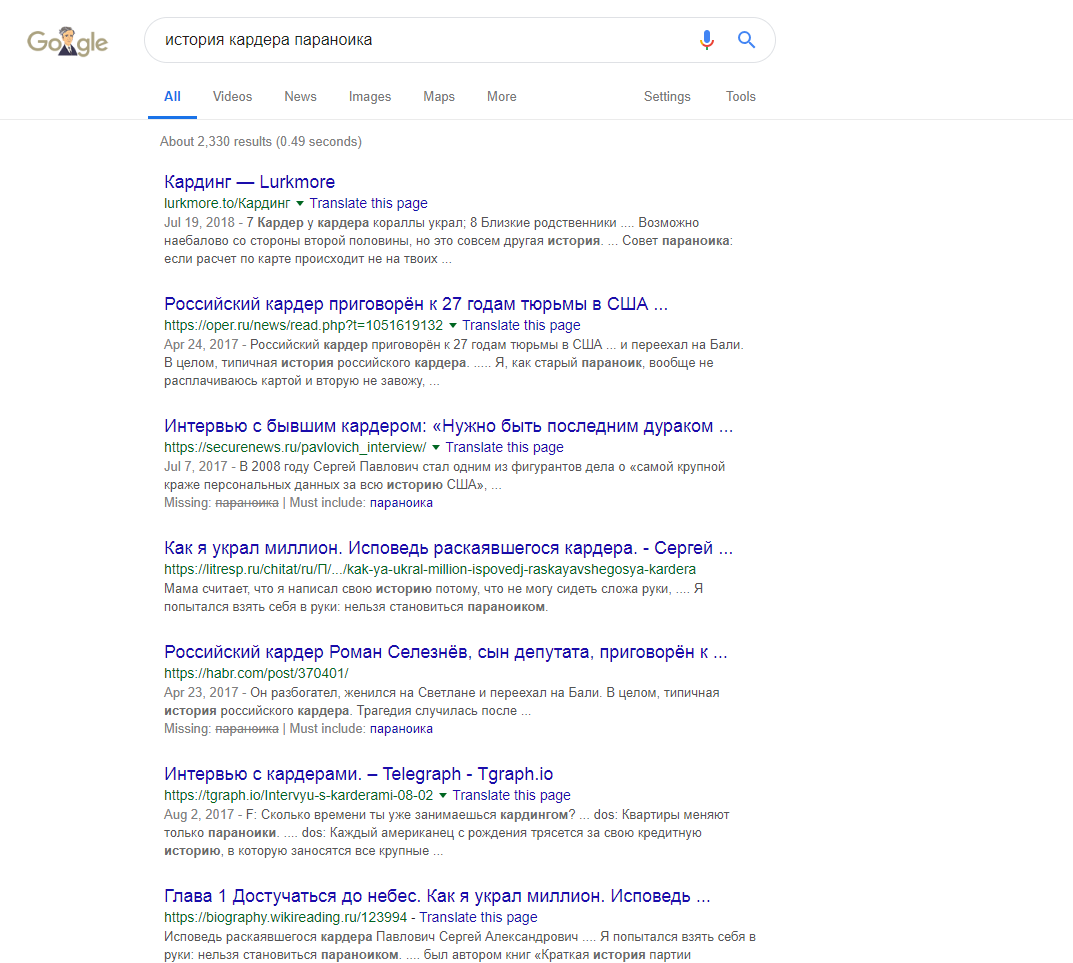Translate the biography.wikireading.ru page
The height and width of the screenshot is (963, 1073).
click(478, 917)
